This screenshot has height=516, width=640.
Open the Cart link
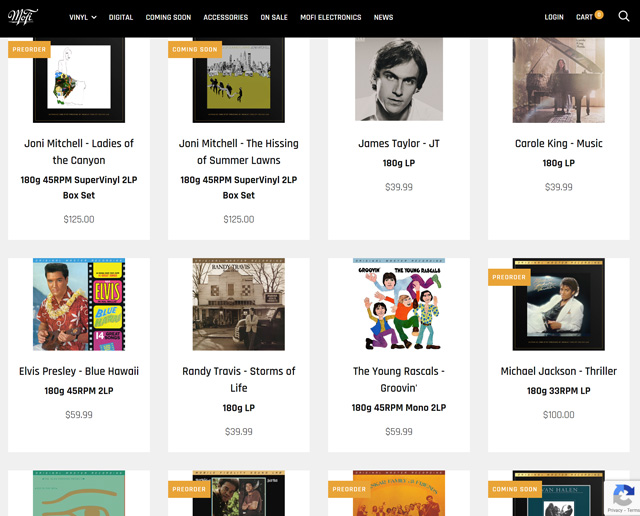[584, 17]
